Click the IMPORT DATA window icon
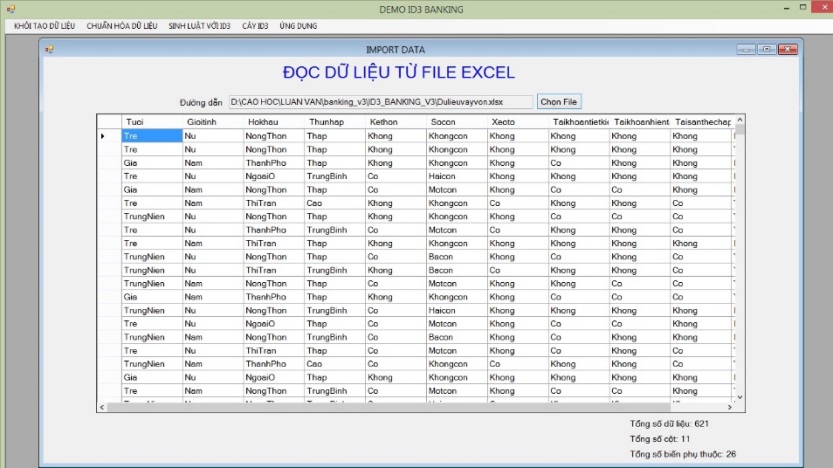 (x=49, y=49)
